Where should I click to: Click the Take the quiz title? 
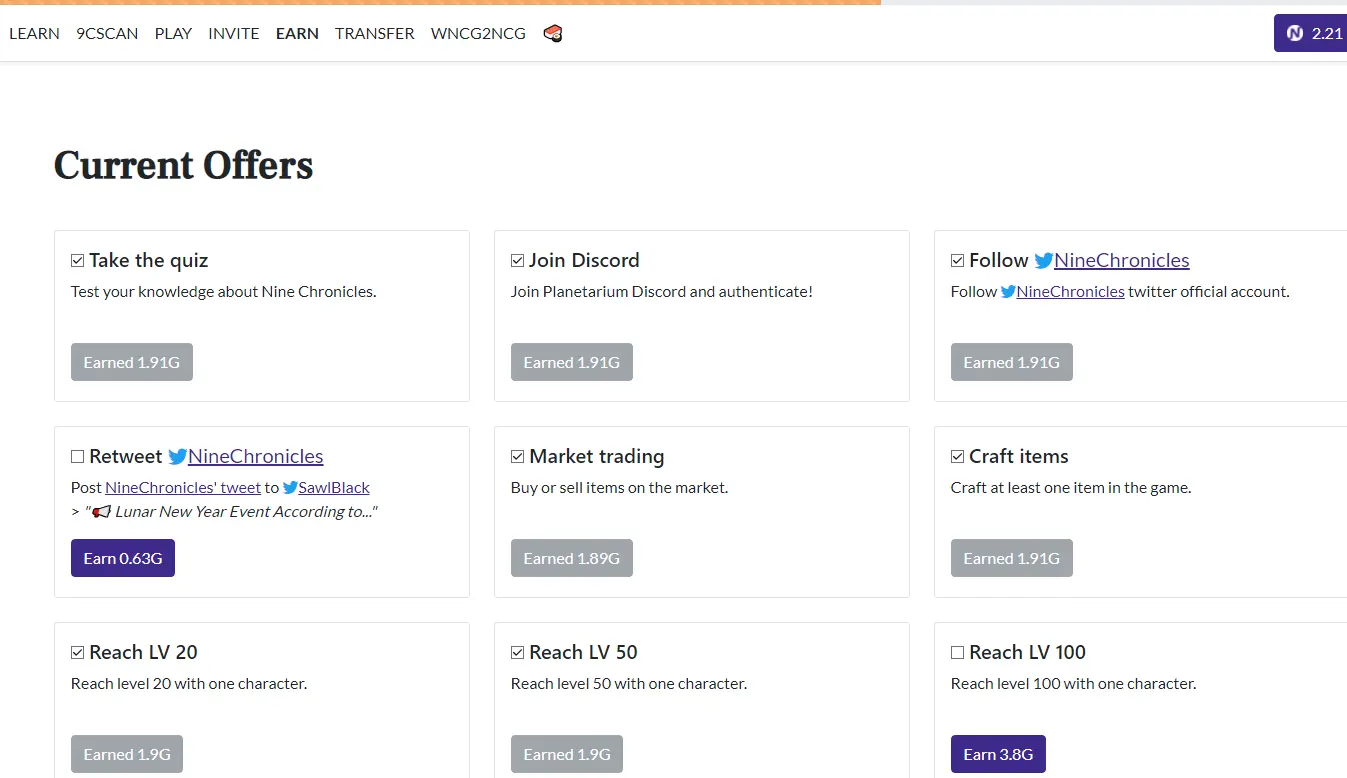(x=149, y=261)
